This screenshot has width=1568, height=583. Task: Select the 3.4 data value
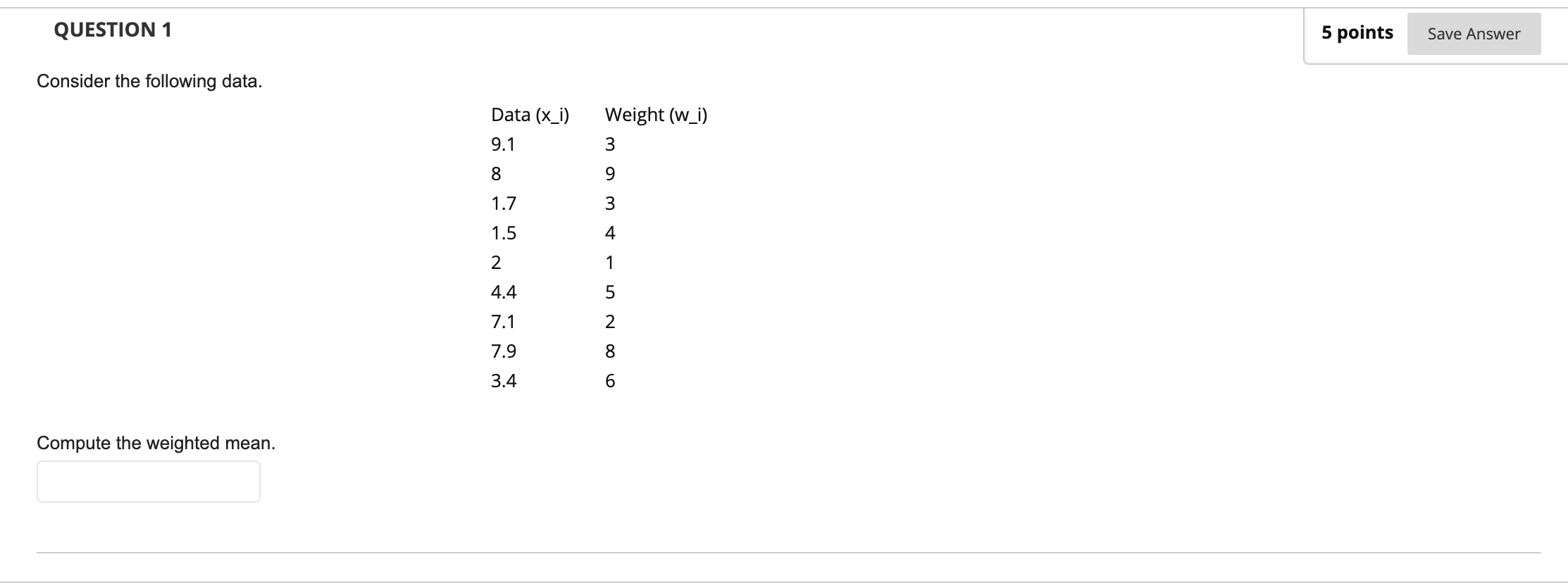pos(504,381)
